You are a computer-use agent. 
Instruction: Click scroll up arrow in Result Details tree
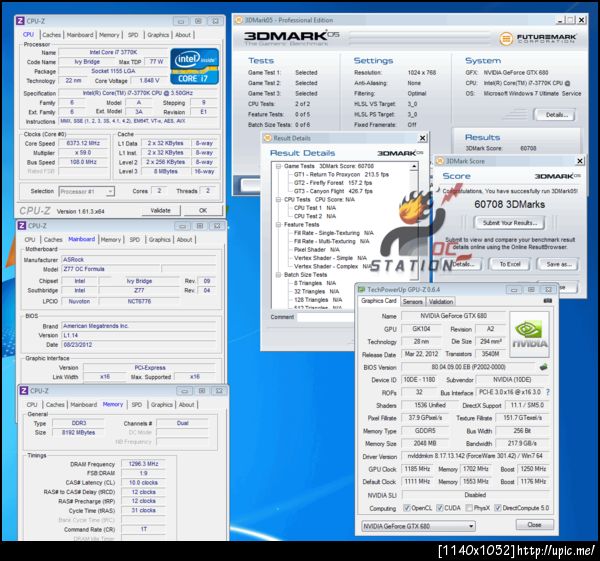coord(414,166)
